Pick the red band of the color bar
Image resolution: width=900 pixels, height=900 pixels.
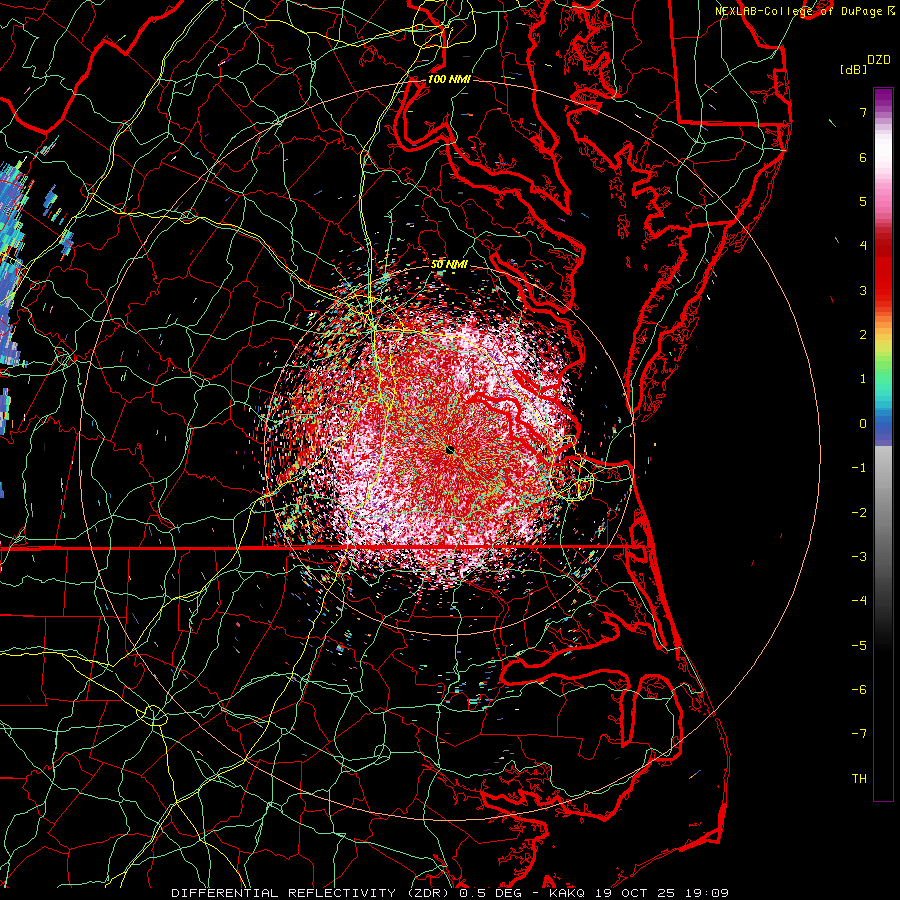pyautogui.click(x=883, y=270)
